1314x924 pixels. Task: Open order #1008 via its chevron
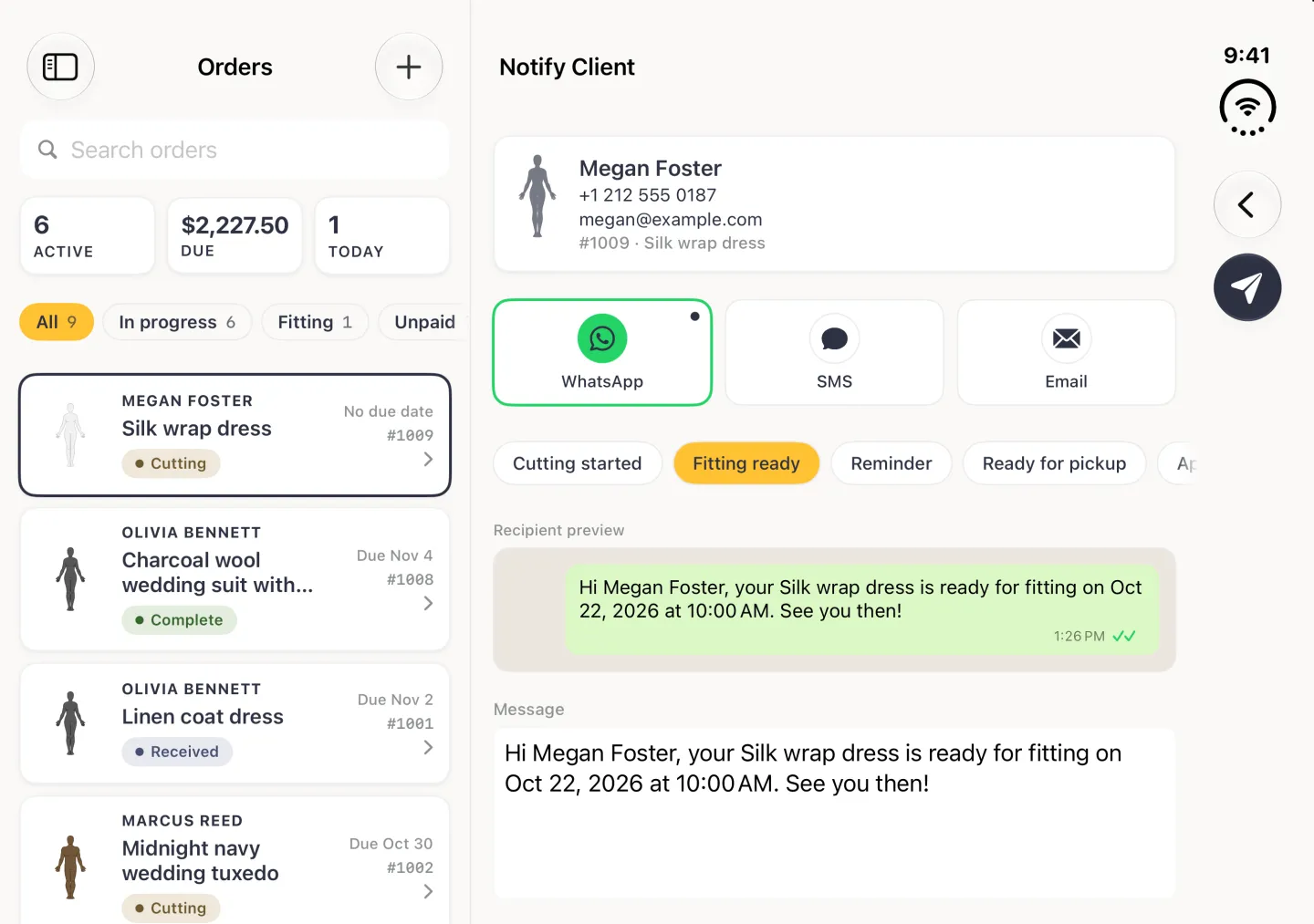pyautogui.click(x=428, y=604)
